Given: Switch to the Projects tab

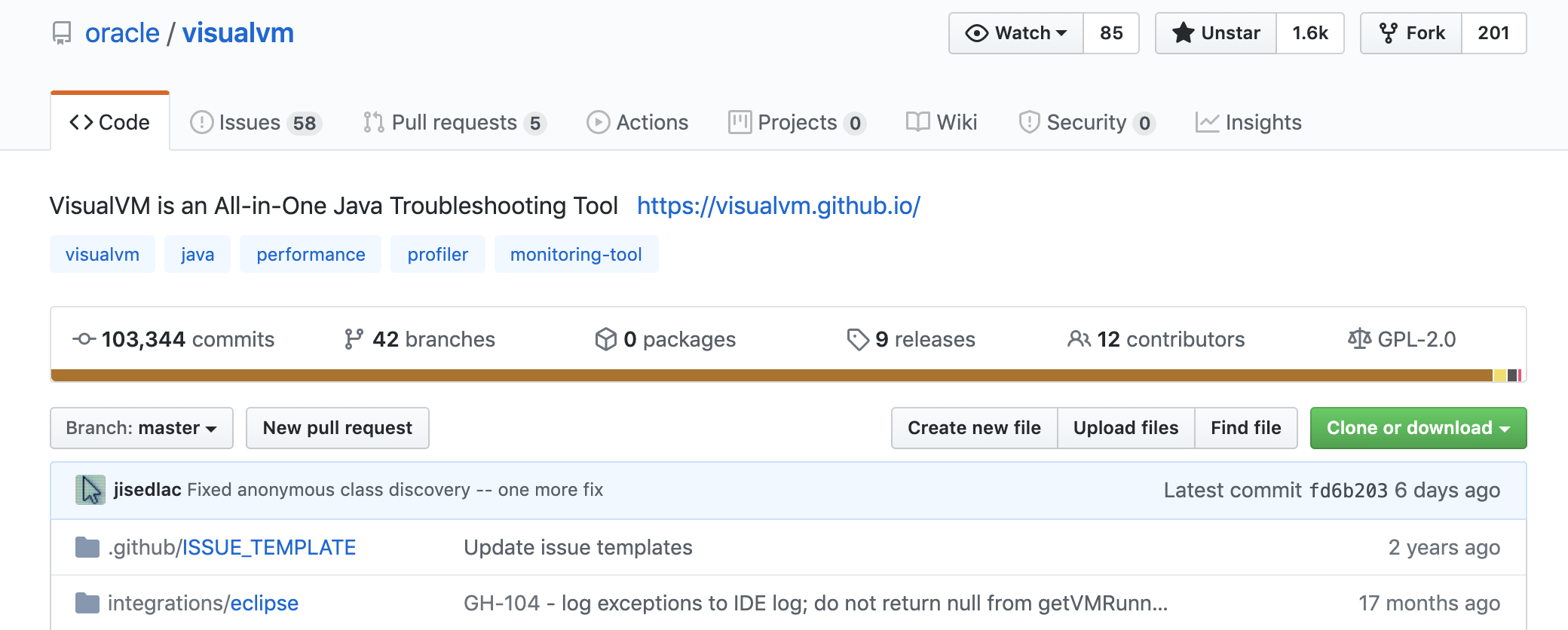Looking at the screenshot, I should (798, 122).
